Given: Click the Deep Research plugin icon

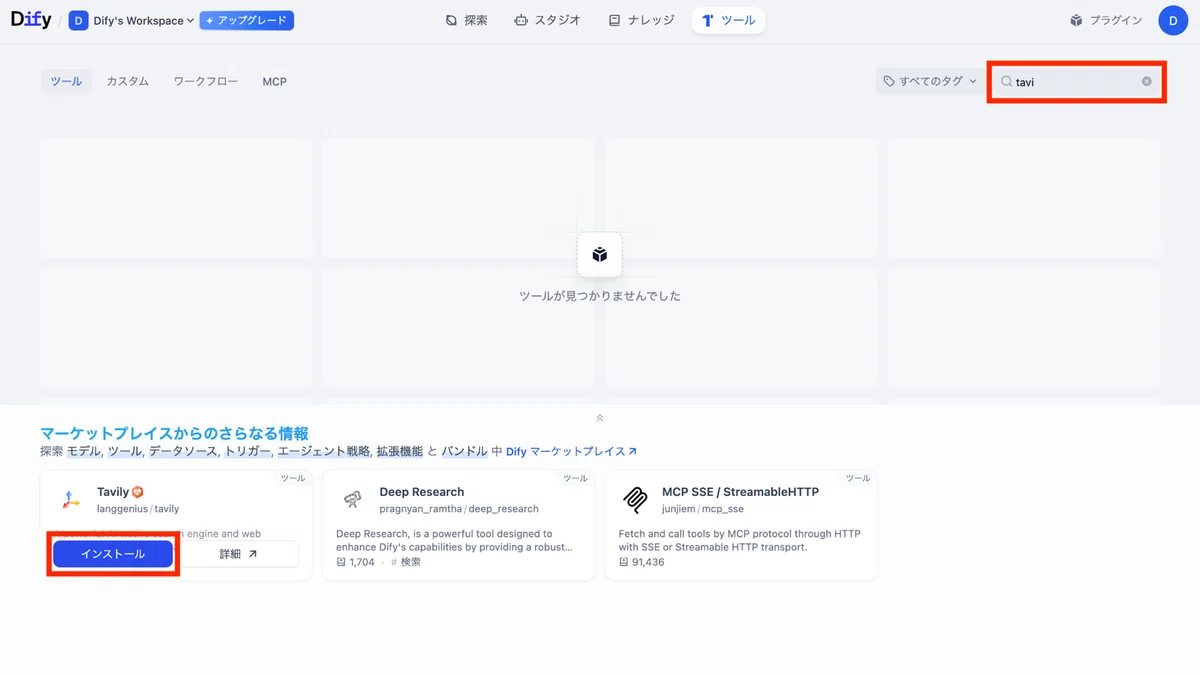Looking at the screenshot, I should click(351, 500).
